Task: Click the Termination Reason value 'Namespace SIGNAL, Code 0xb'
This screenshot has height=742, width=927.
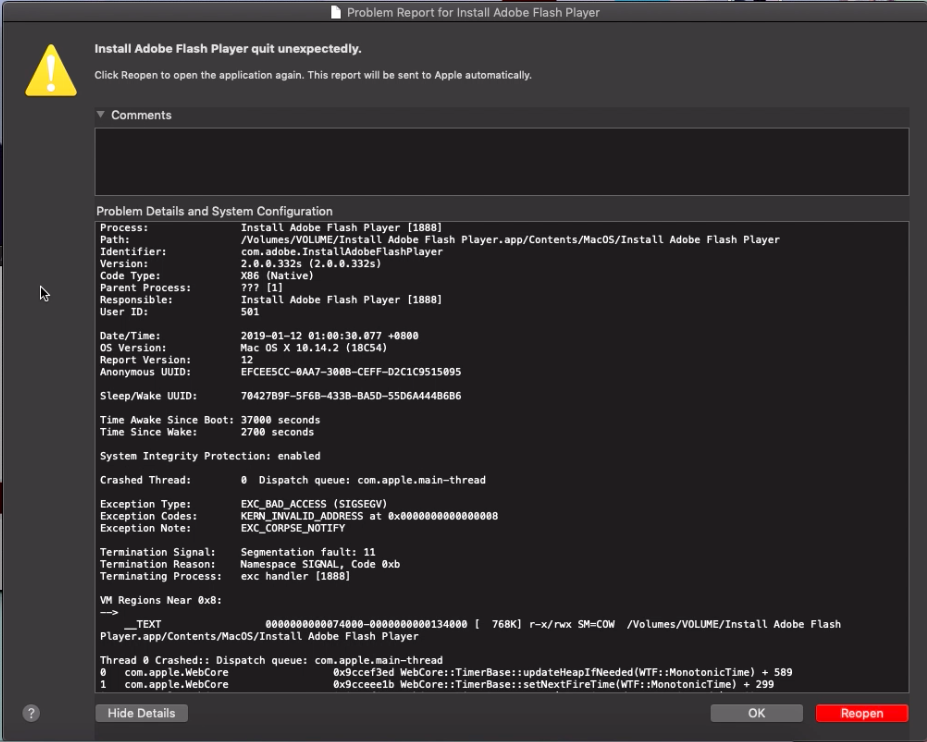Action: click(320, 564)
